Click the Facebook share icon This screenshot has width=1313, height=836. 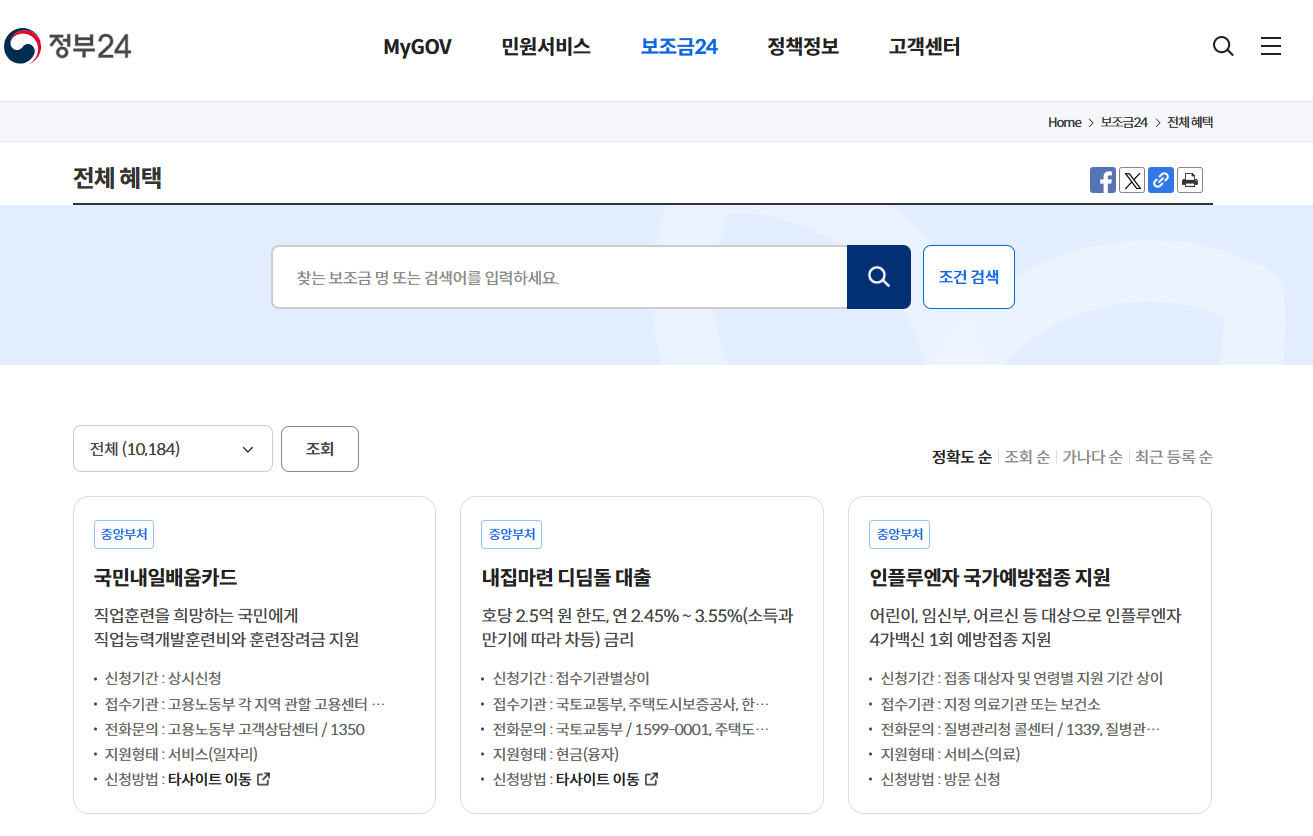[x=1102, y=180]
